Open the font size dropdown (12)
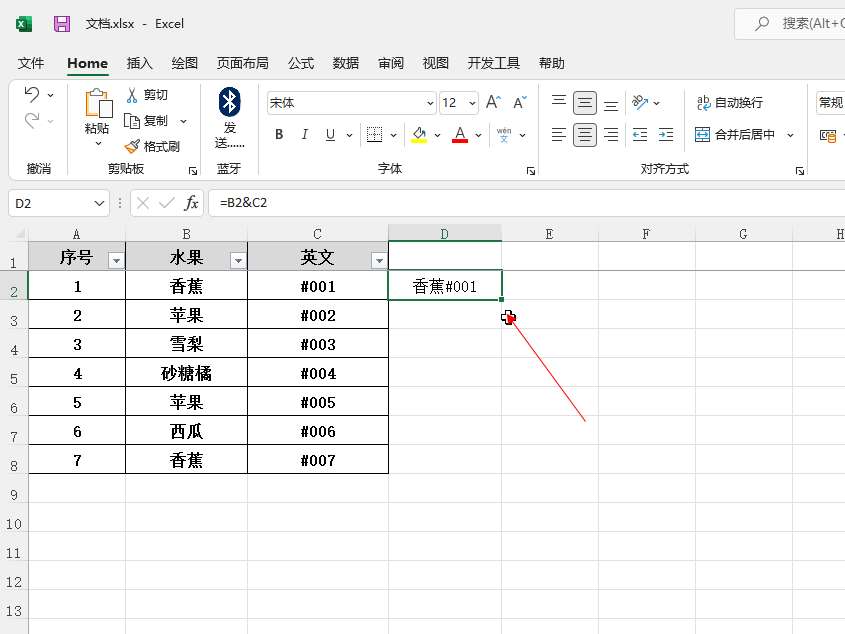Image resolution: width=845 pixels, height=634 pixels. [x=472, y=103]
